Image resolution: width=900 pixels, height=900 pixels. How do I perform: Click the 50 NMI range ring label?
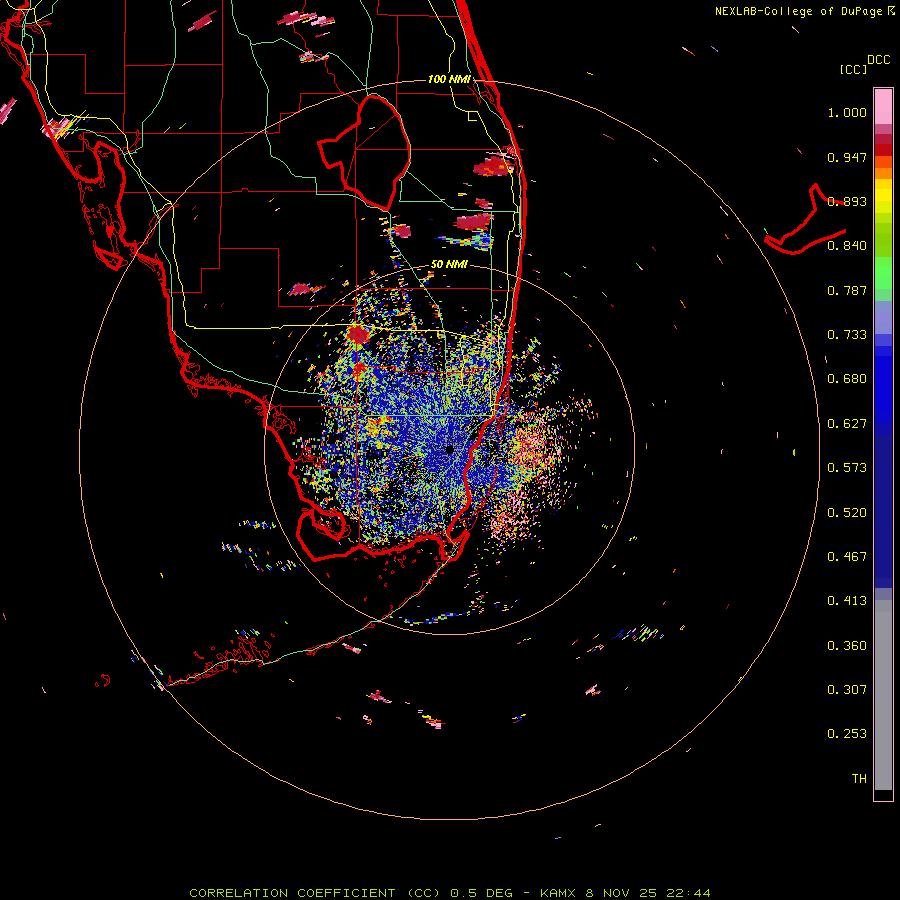coord(449,265)
